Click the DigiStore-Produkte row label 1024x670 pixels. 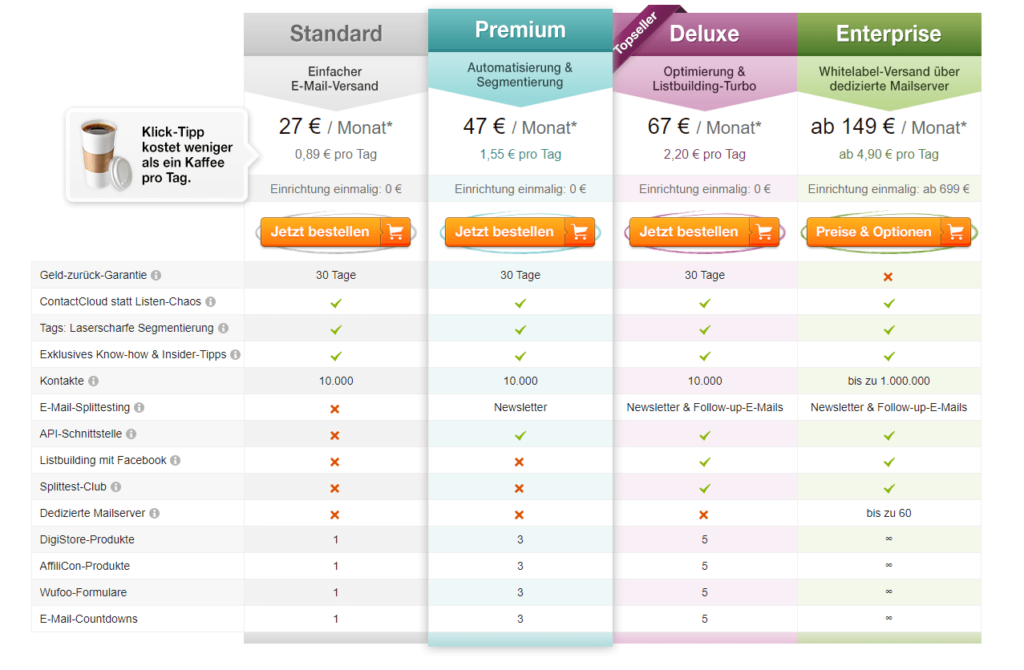[87, 540]
